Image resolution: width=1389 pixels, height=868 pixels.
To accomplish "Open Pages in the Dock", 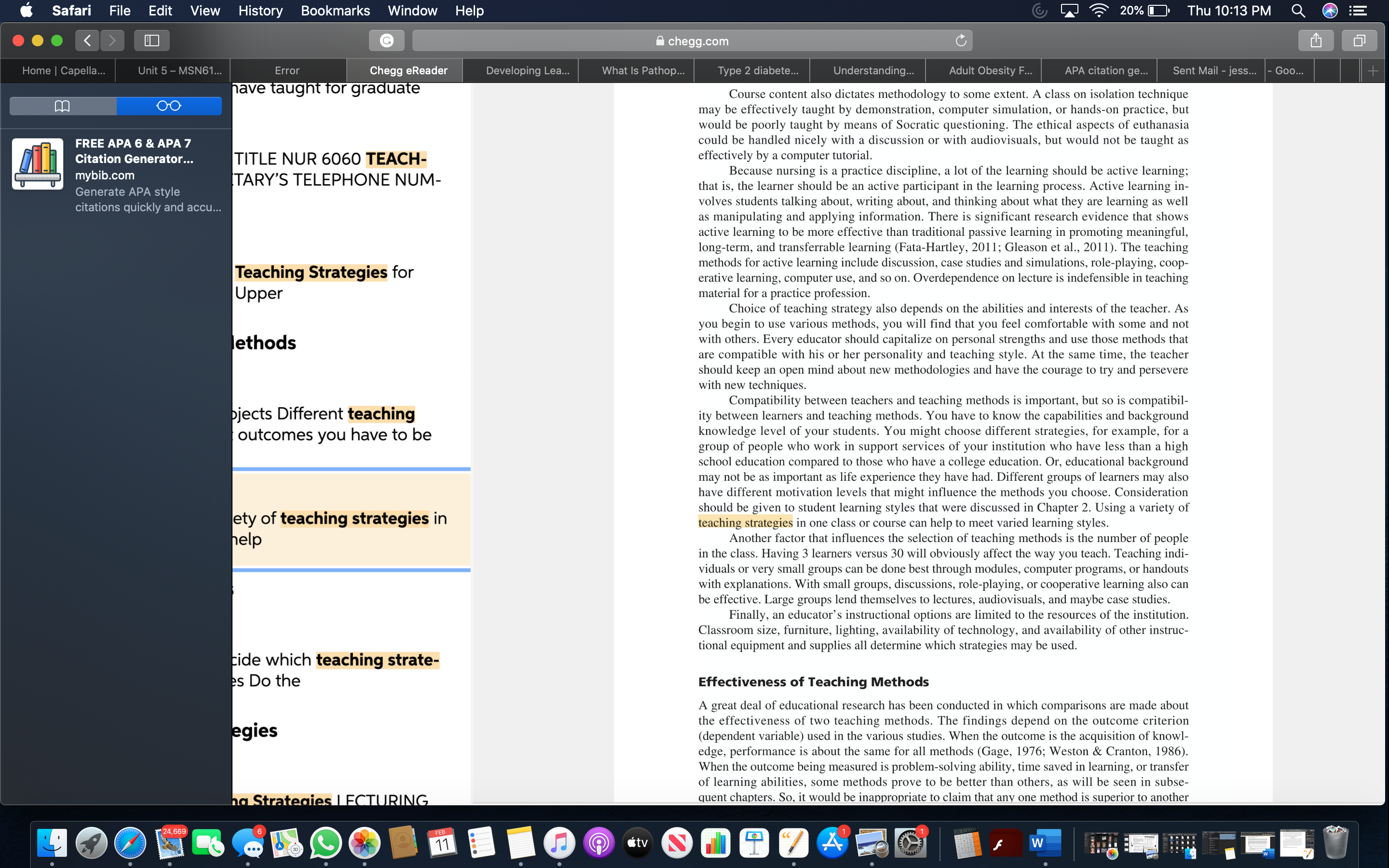I will [x=793, y=843].
